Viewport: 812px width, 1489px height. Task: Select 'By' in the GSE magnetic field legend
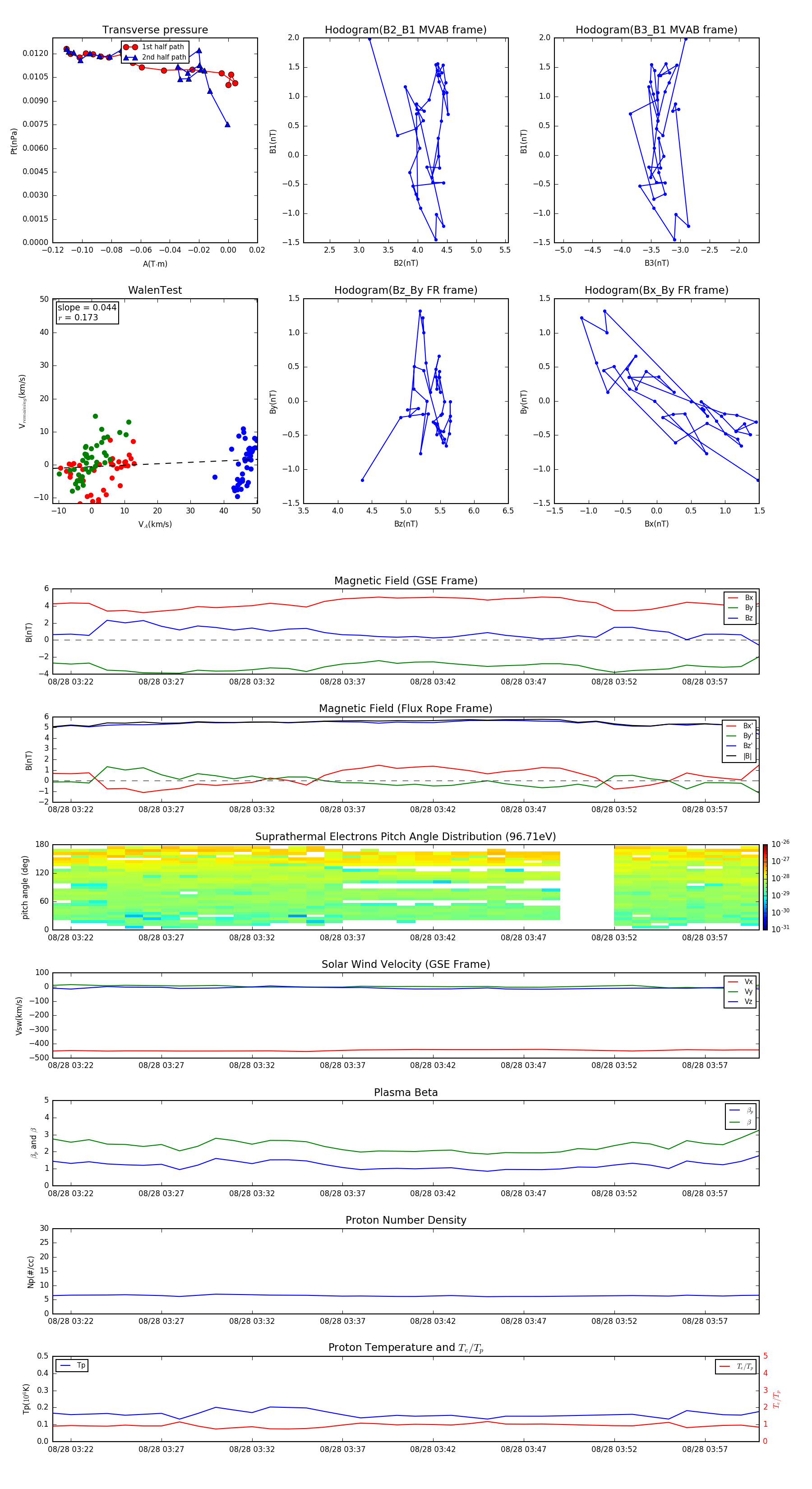[x=741, y=608]
